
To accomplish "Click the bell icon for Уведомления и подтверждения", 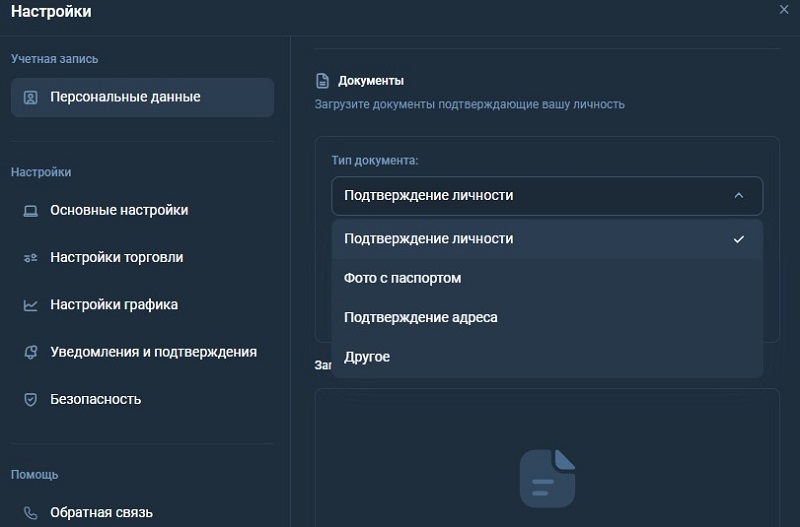I will tap(30, 352).
